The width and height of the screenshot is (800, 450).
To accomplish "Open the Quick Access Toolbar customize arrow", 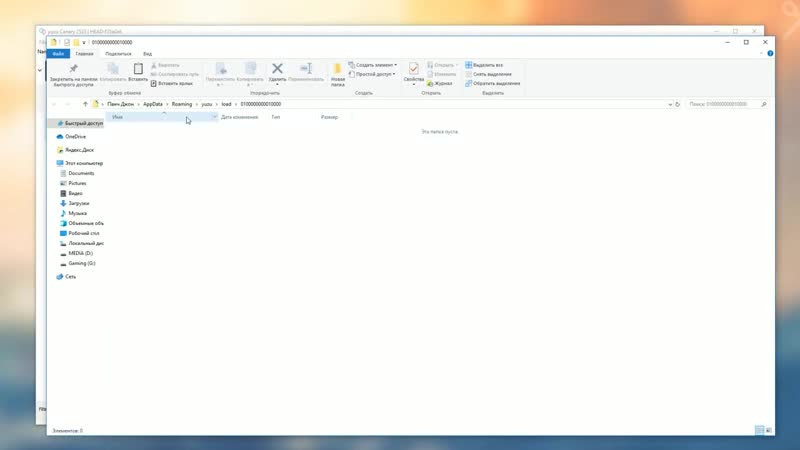I will (84, 42).
